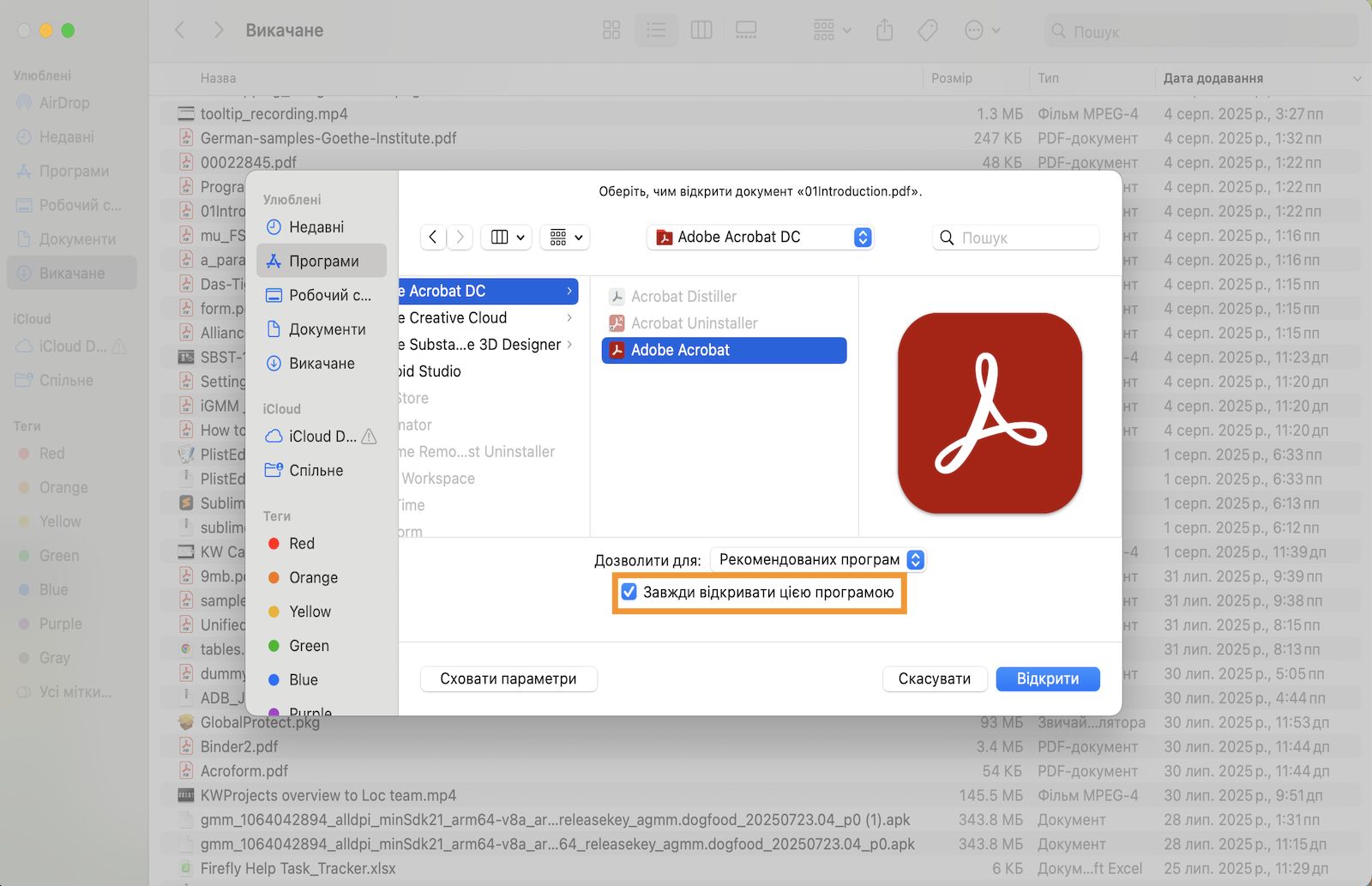The width and height of the screenshot is (1372, 886).
Task: Enable always open with this program checkbox
Action: pos(629,592)
